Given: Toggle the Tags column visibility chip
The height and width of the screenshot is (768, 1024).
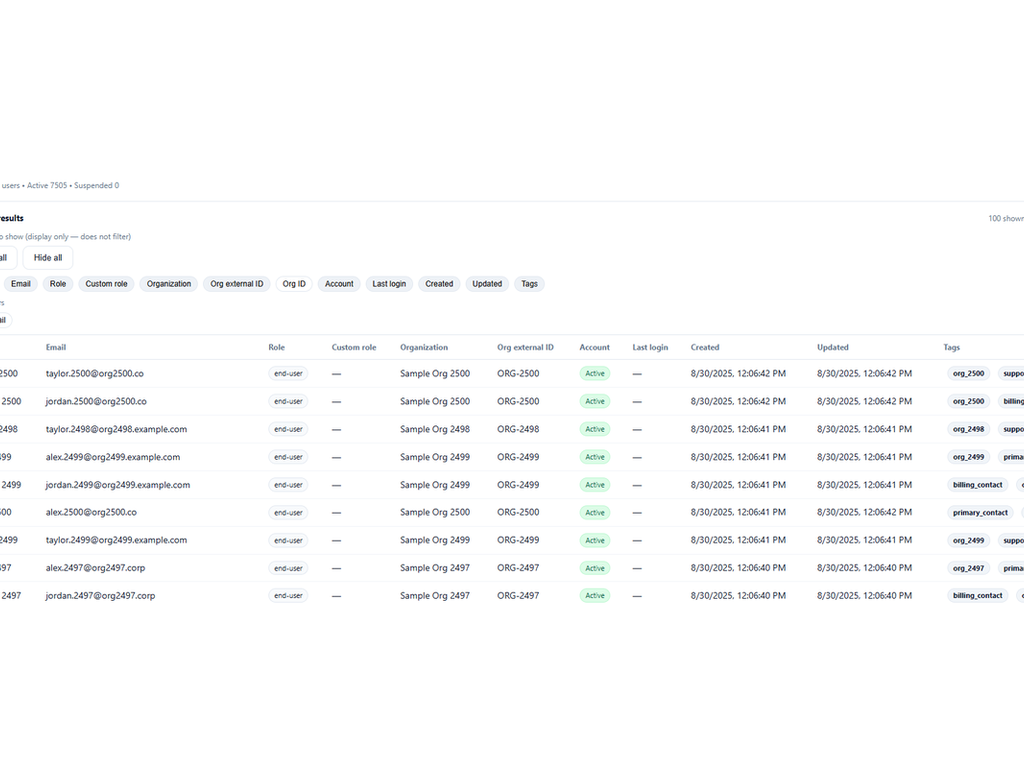Looking at the screenshot, I should tap(529, 284).
